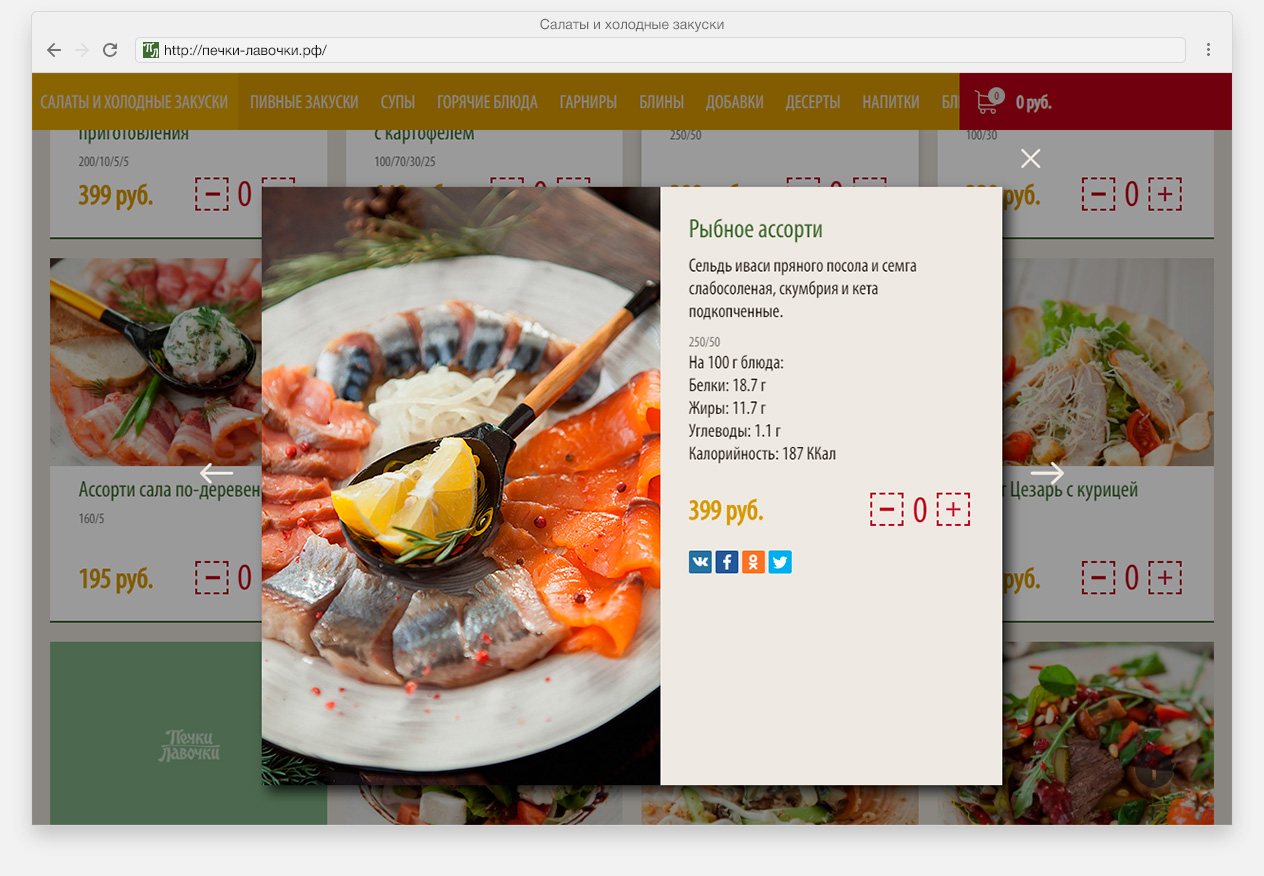
Task: Open the shopping cart icon
Action: (988, 101)
